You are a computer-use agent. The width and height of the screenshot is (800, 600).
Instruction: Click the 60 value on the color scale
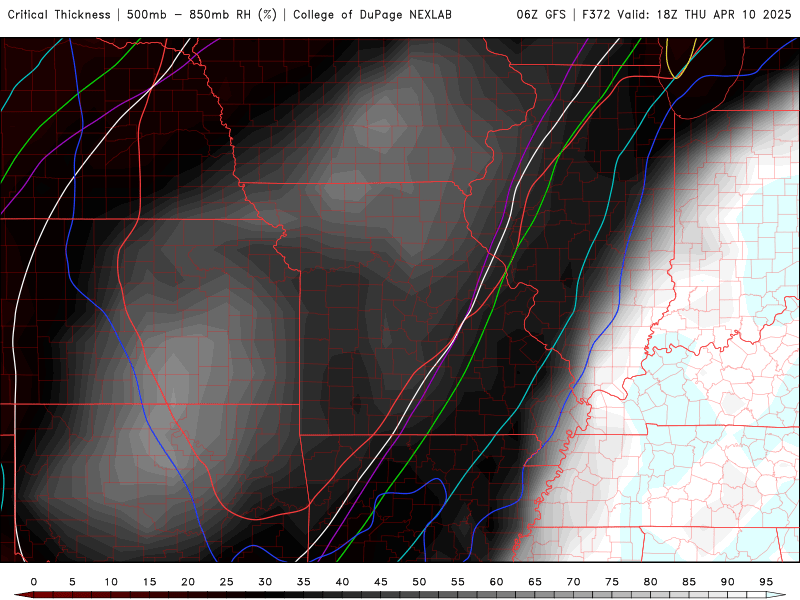(496, 582)
